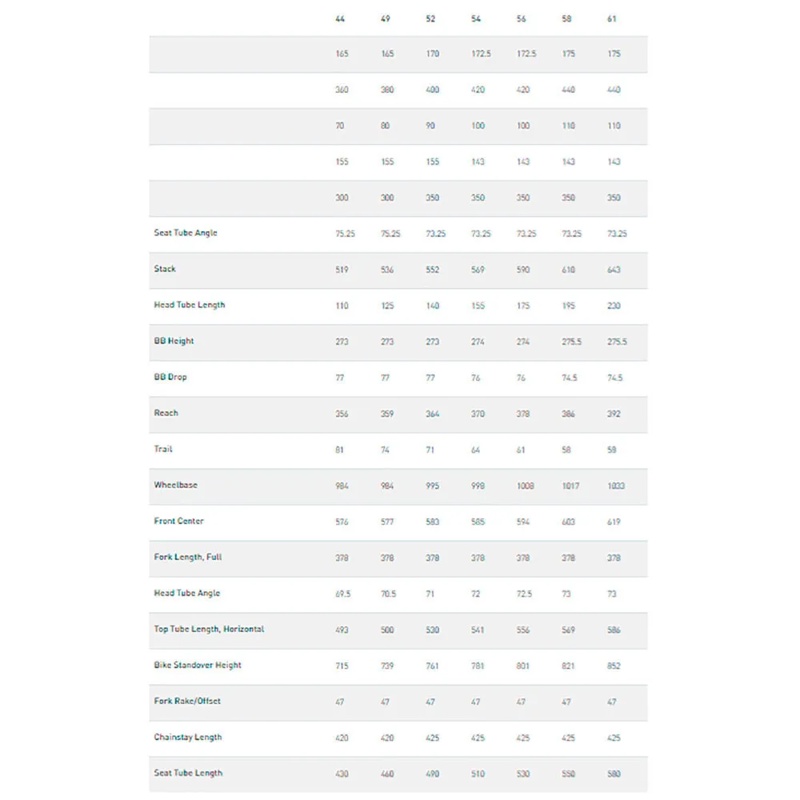Select the BB Drop row label
The image size is (800, 800).
(x=170, y=377)
